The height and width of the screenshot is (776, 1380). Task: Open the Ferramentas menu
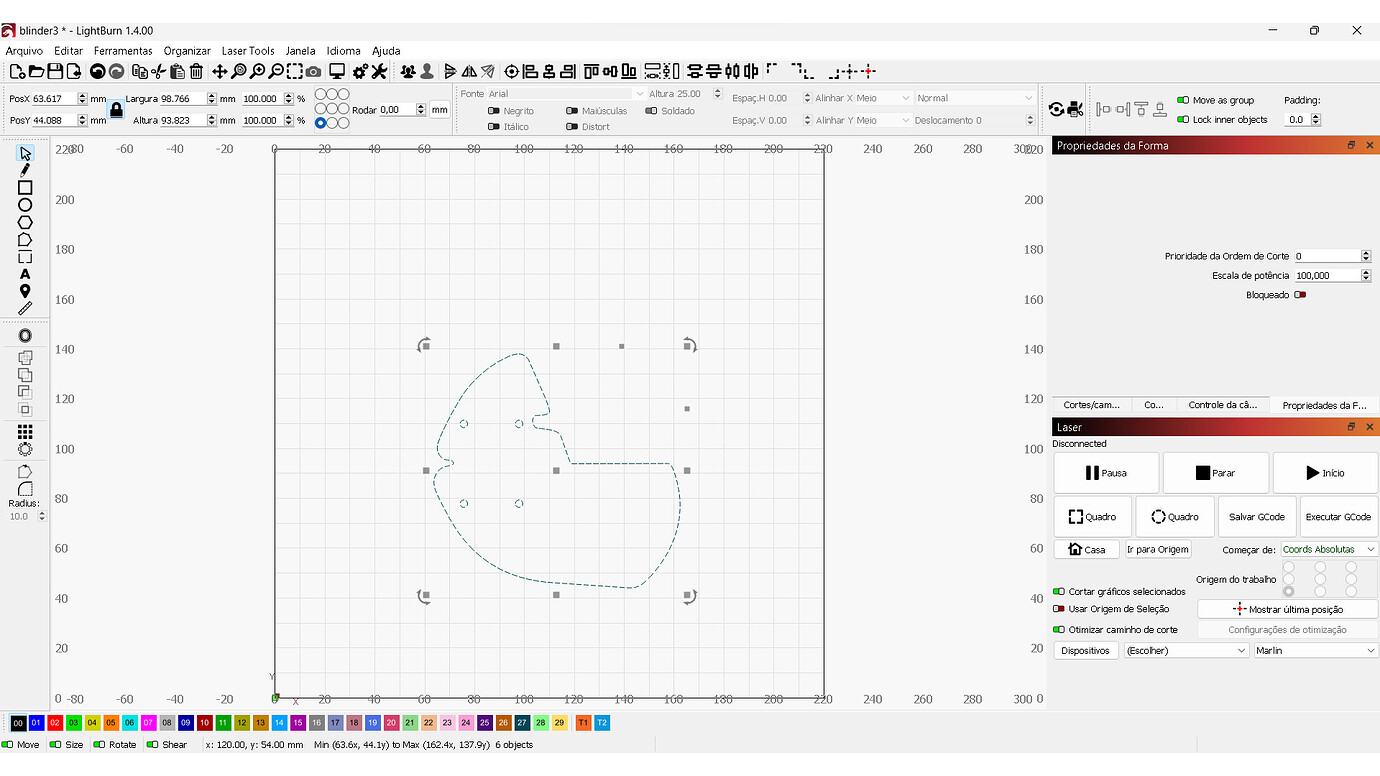click(123, 51)
